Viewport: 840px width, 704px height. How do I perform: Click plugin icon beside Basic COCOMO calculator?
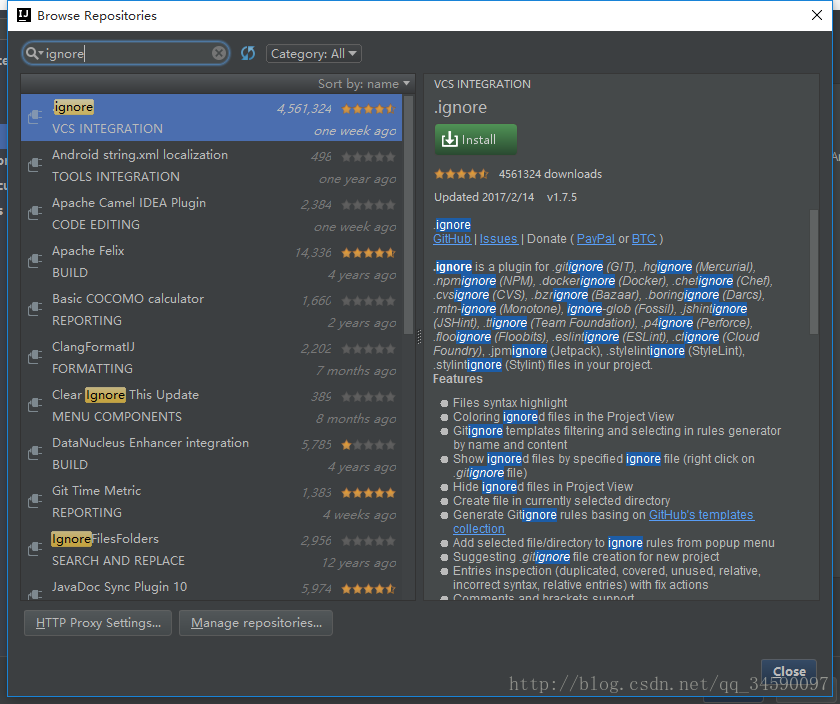(35, 309)
